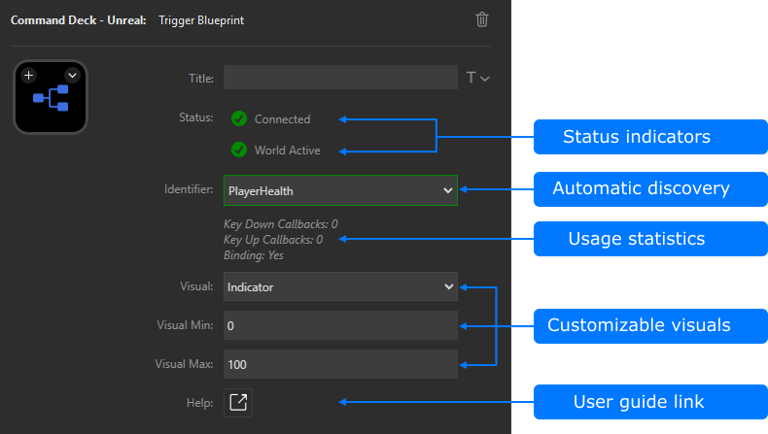This screenshot has width=768, height=434.
Task: Select the blueprint node graph icon
Action: click(x=50, y=98)
